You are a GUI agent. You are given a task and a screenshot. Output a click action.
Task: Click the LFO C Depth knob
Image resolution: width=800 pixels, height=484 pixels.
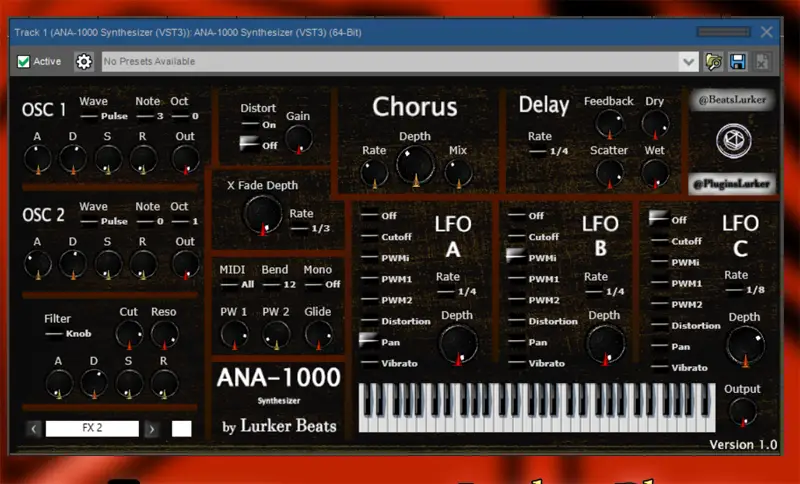[x=745, y=346]
